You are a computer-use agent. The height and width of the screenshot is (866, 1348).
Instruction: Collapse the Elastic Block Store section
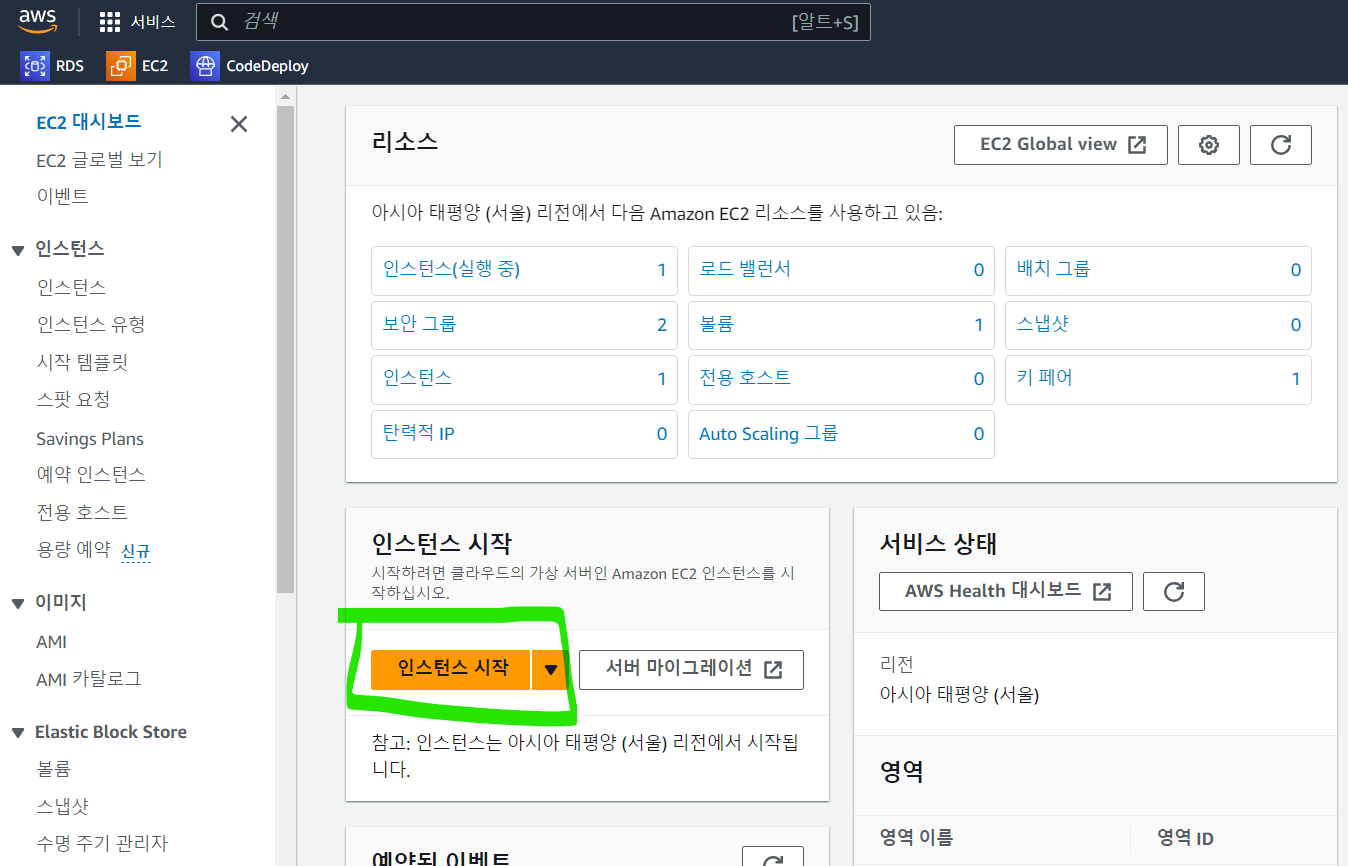coord(18,733)
